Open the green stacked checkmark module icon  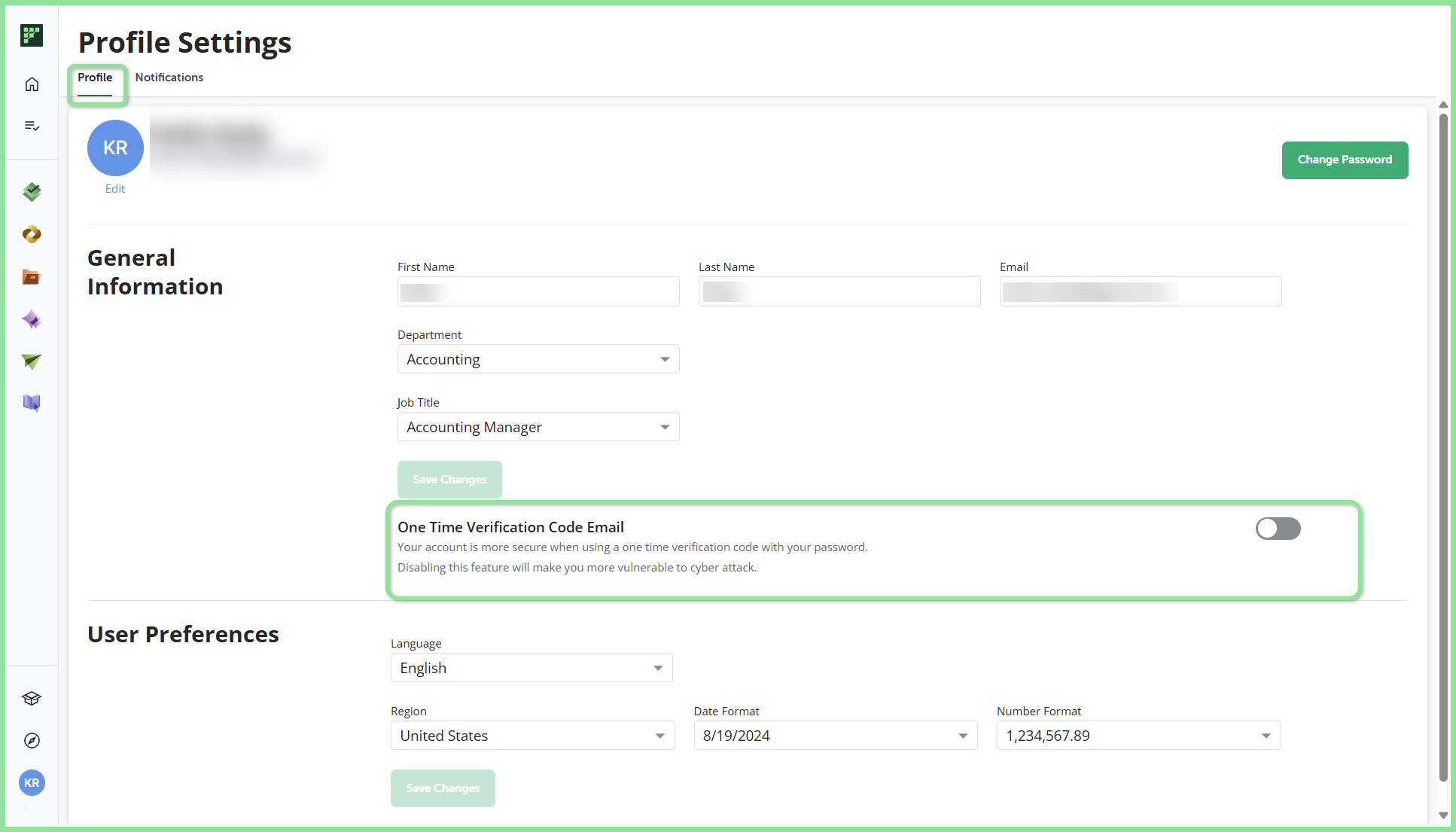(x=32, y=192)
